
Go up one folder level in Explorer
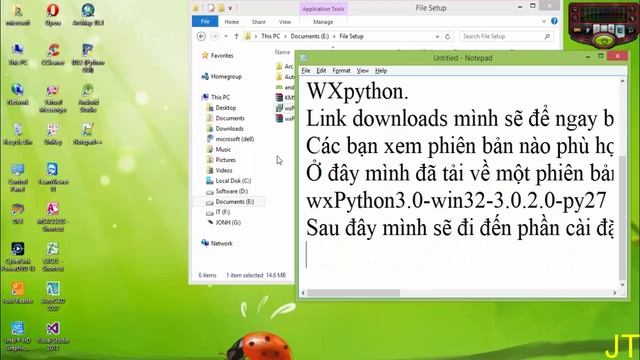[x=236, y=36]
